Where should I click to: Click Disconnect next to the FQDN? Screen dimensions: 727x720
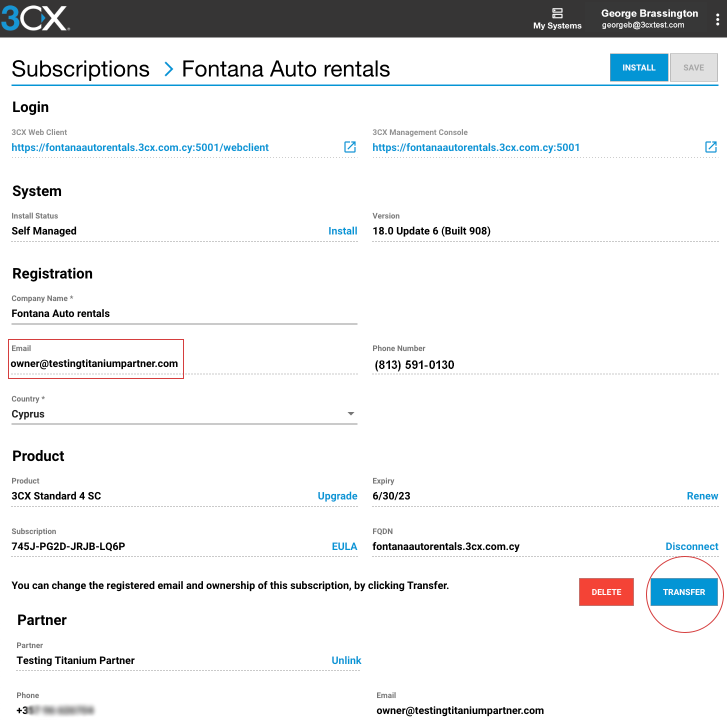point(691,547)
